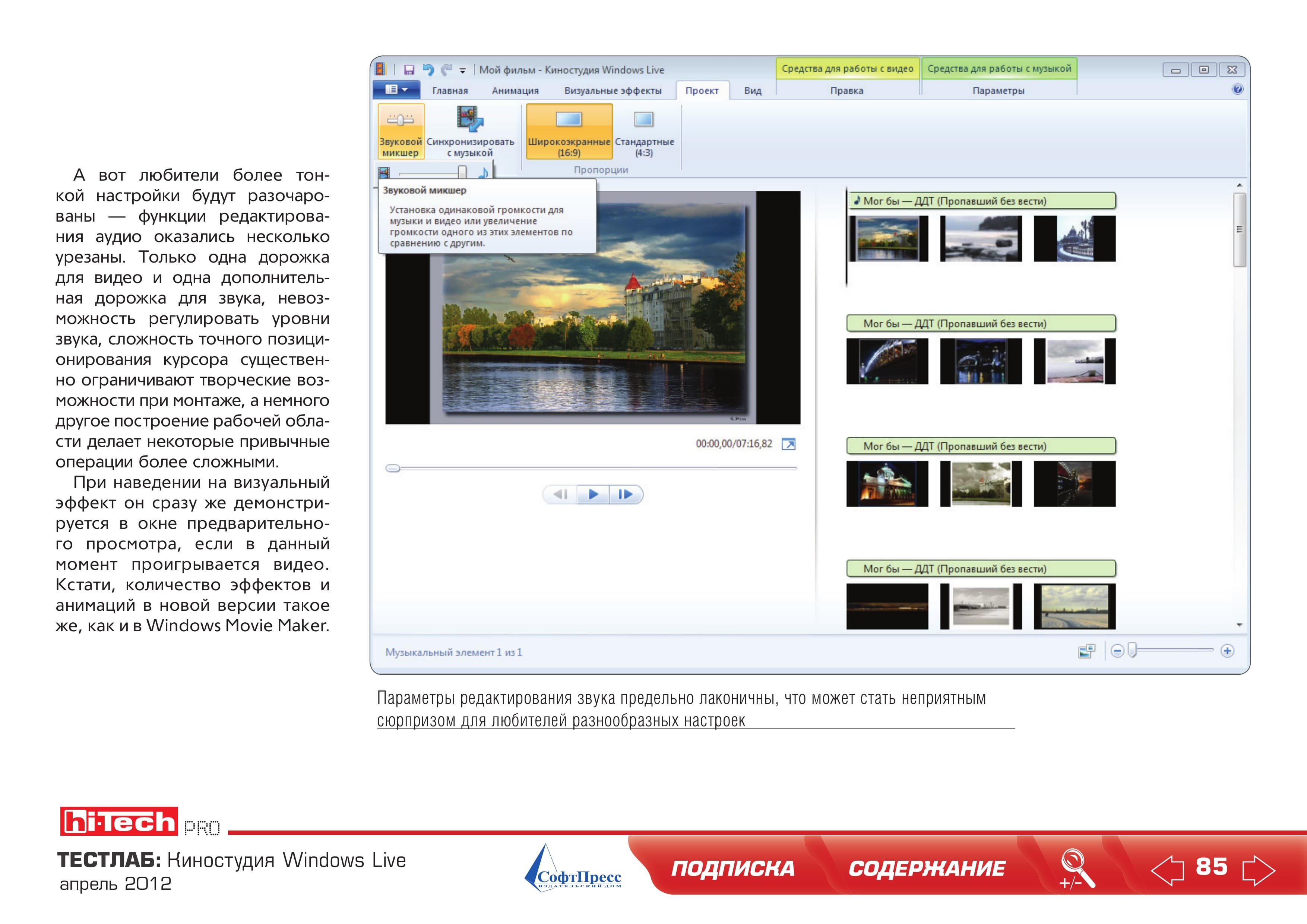
Task: Click the Play button
Action: point(593,495)
